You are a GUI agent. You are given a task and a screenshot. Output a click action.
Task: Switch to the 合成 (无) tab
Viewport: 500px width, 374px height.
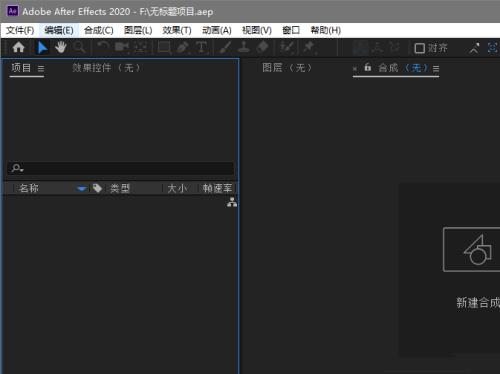[x=403, y=68]
